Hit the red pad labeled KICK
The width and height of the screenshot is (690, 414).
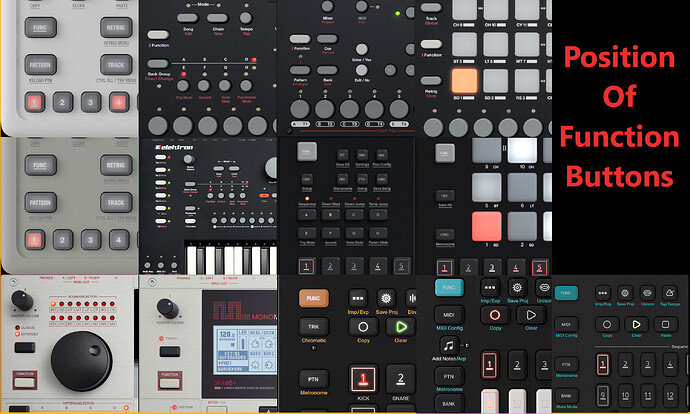(363, 378)
